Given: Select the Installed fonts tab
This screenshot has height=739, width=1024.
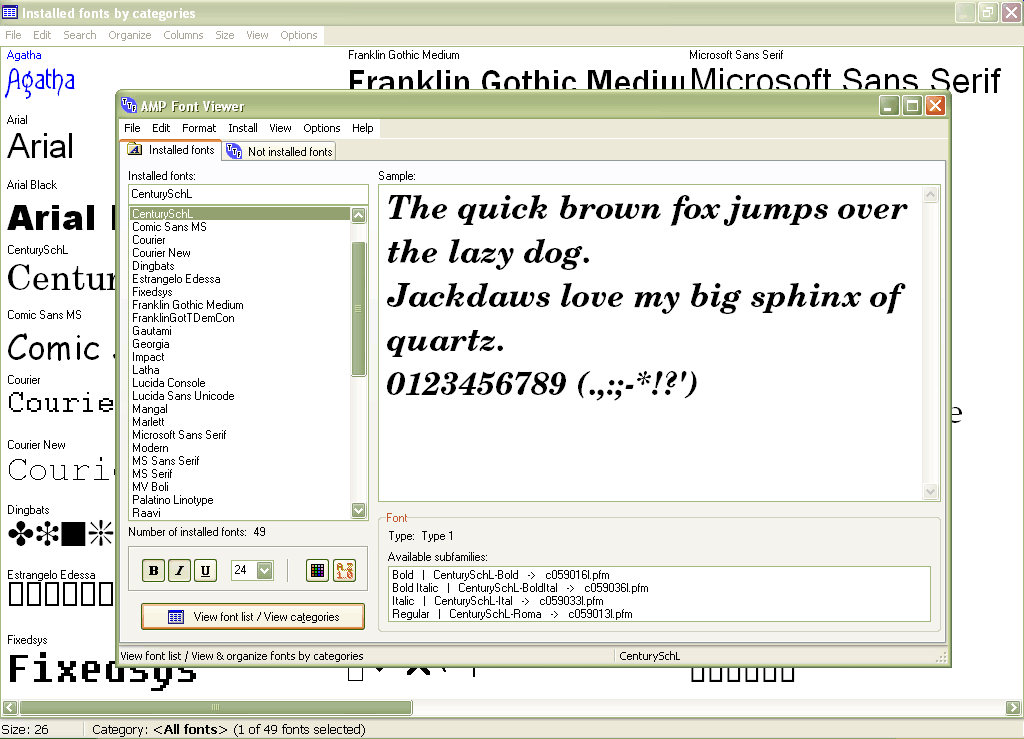Looking at the screenshot, I should click(x=171, y=150).
